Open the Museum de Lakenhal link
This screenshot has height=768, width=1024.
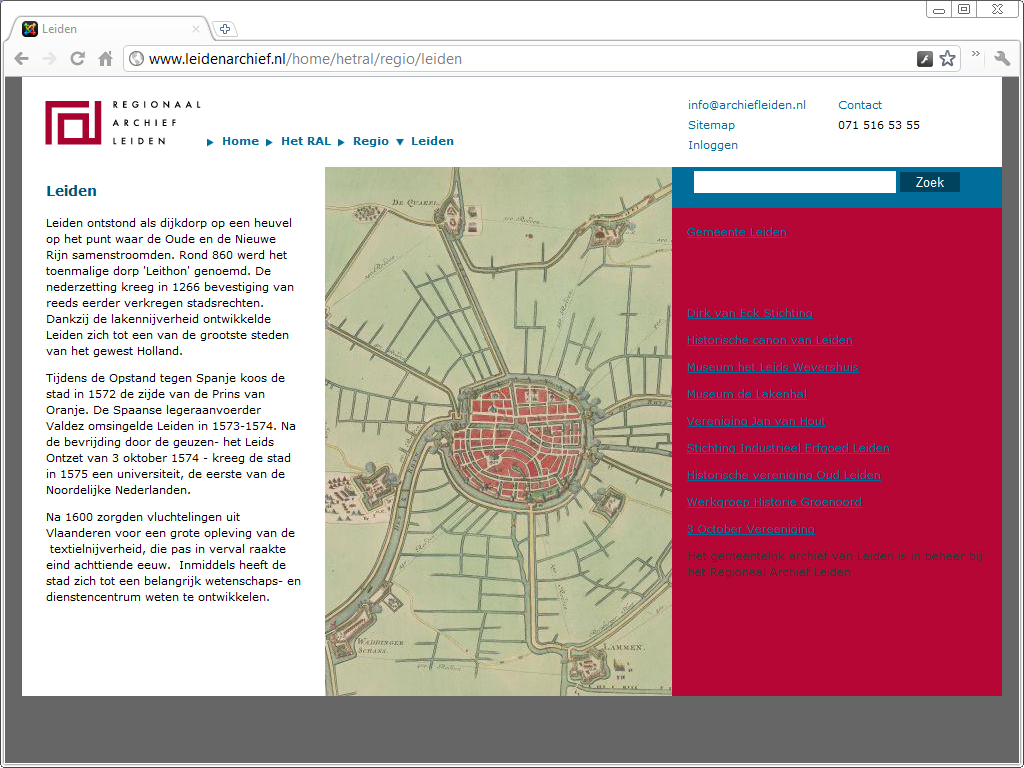coord(746,394)
